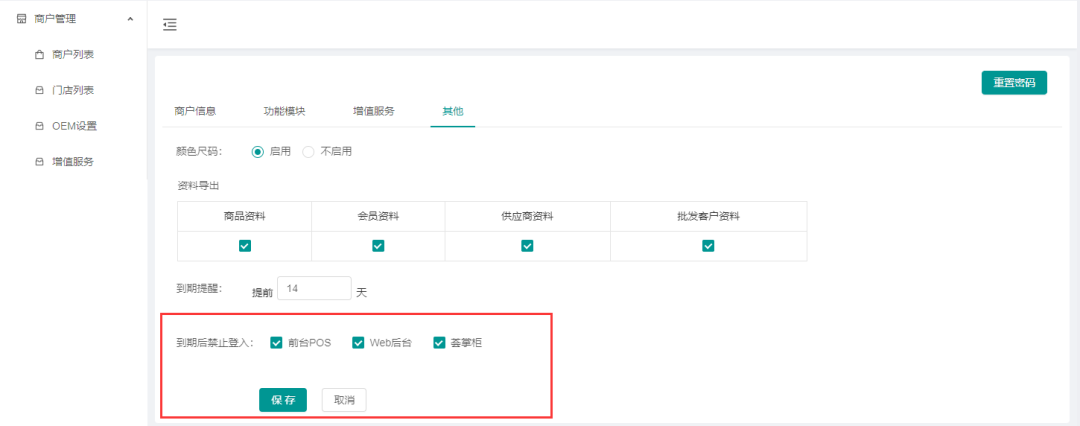1080x426 pixels.
Task: Toggle the Web后台 checkbox
Action: [x=358, y=343]
